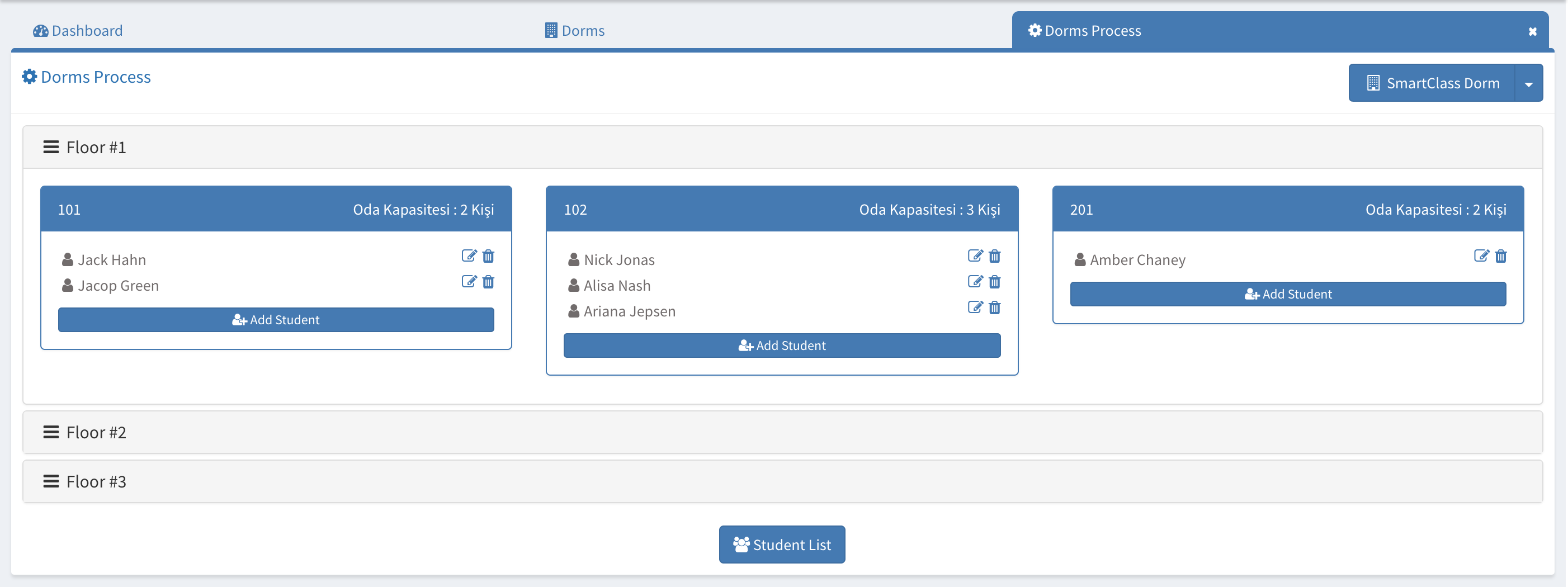Collapse the Floor #1 section
Image resolution: width=1568 pixels, height=587 pixels.
point(96,148)
